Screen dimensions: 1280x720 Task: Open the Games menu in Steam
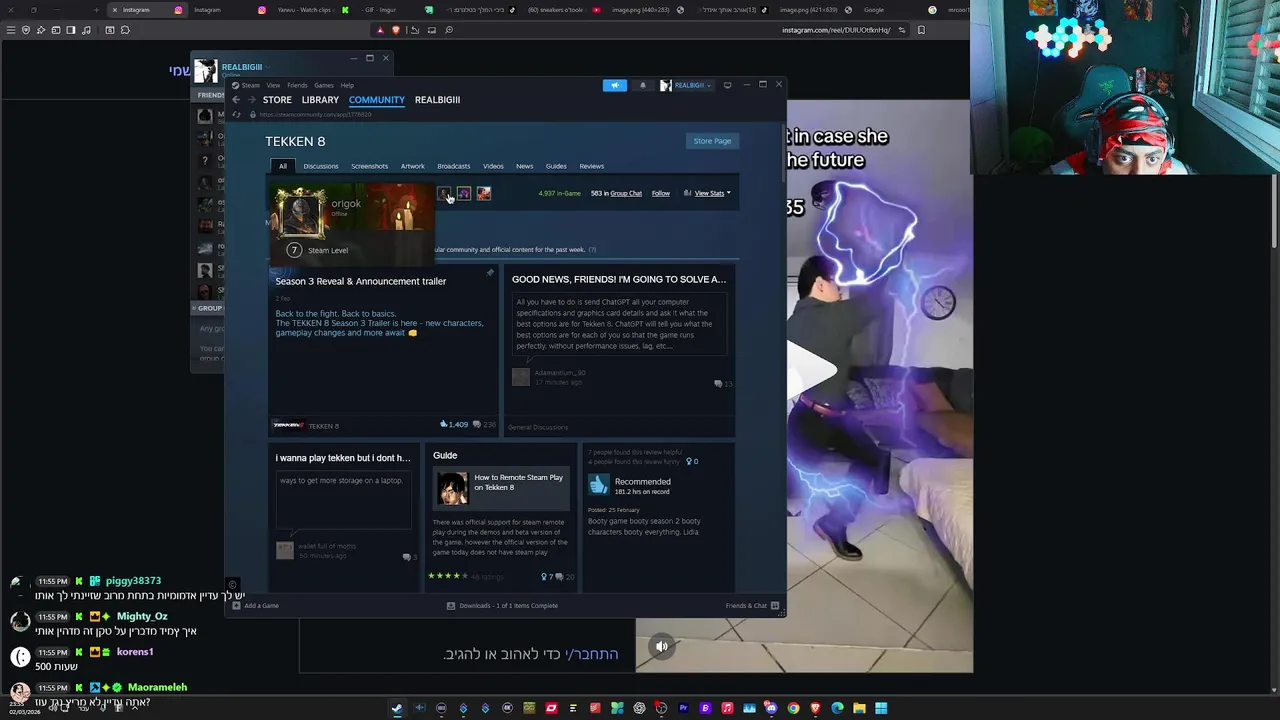click(x=324, y=85)
